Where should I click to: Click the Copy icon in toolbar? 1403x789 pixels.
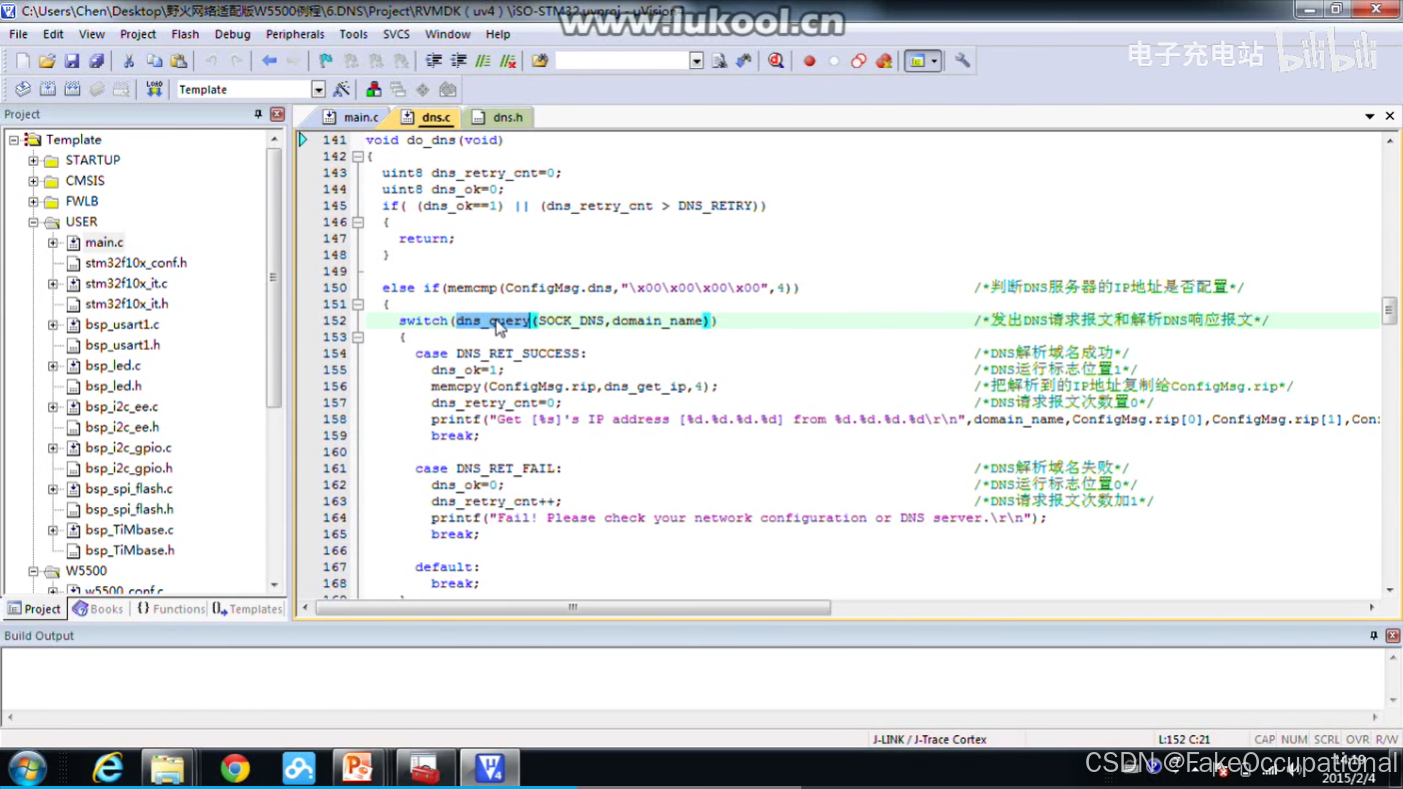pos(154,61)
